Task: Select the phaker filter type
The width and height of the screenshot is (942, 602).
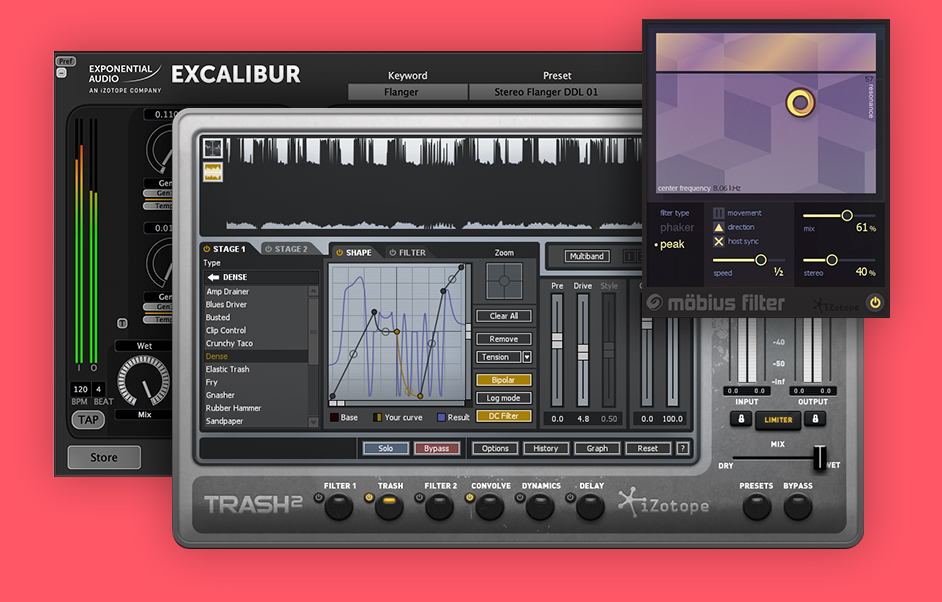Action: tap(677, 228)
